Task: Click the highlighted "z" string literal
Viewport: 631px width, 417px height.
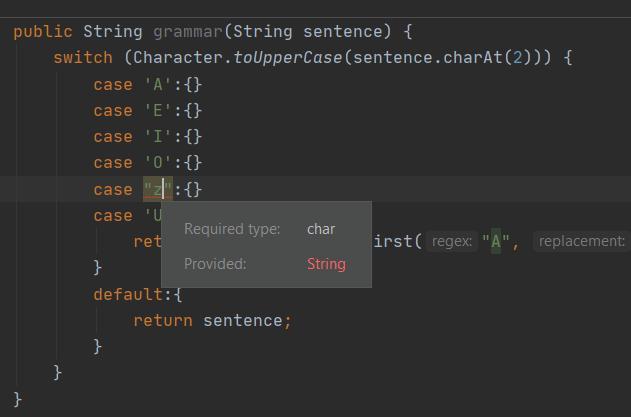Action: [x=158, y=189]
